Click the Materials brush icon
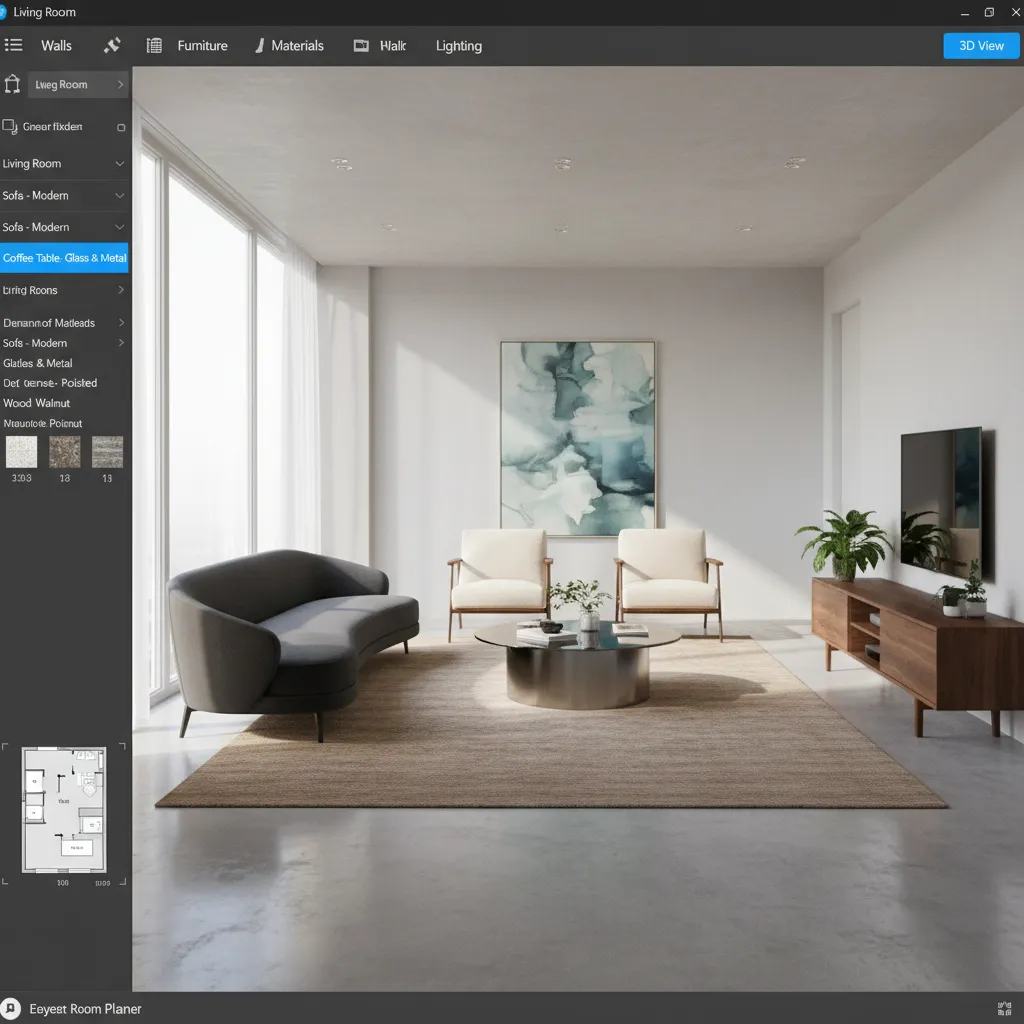The height and width of the screenshot is (1024, 1024). tap(260, 45)
